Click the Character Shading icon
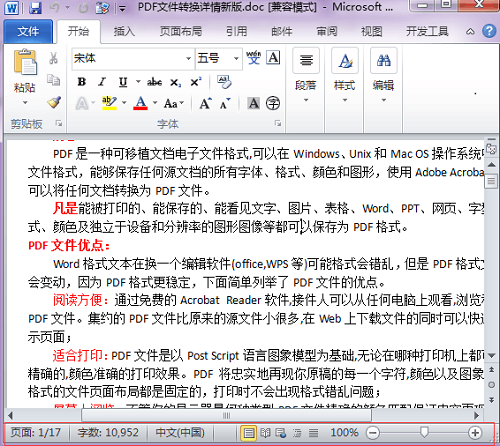Viewport: 500px width, 446px height. (254, 103)
